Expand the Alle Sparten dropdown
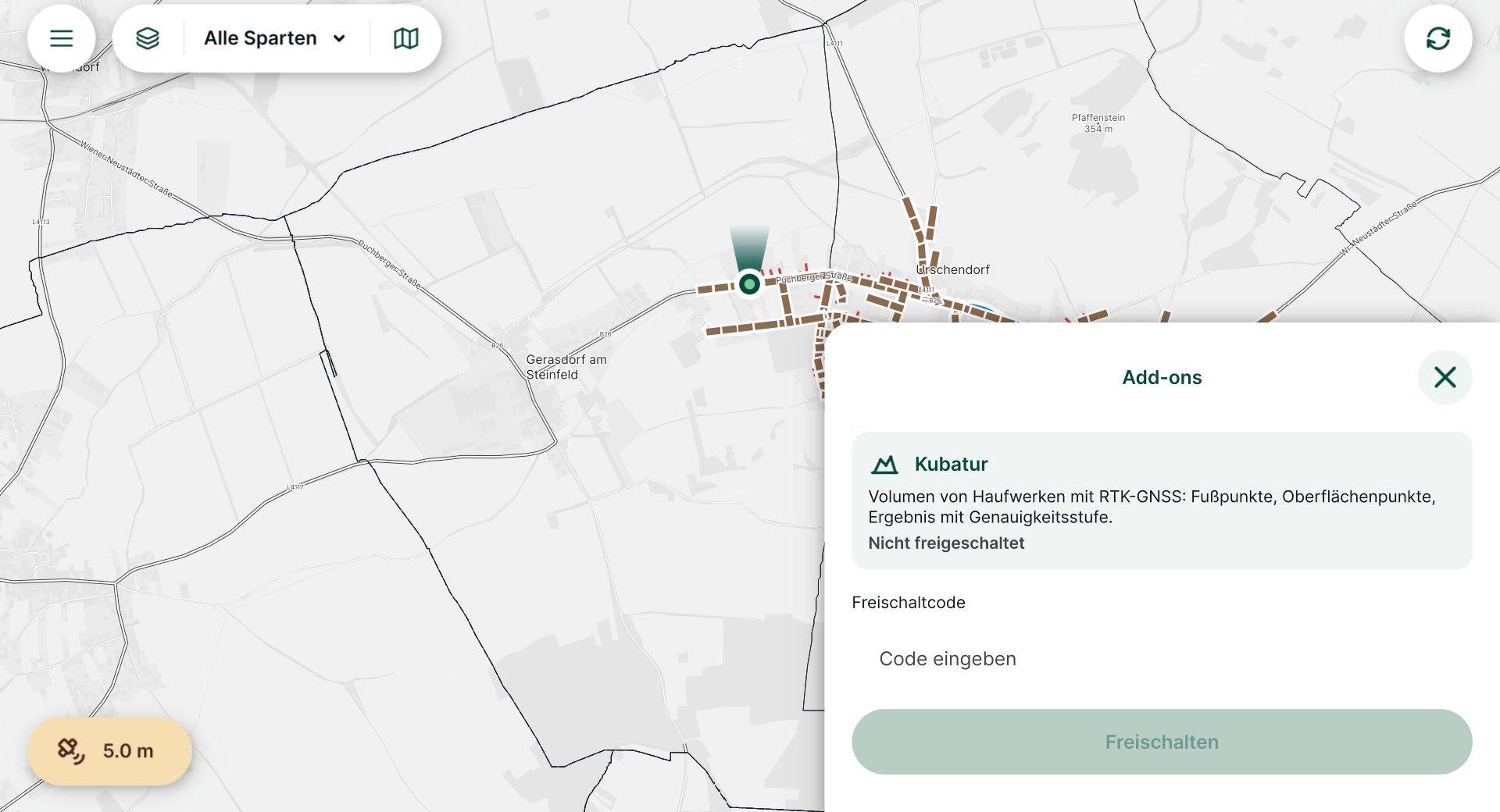 point(274,38)
